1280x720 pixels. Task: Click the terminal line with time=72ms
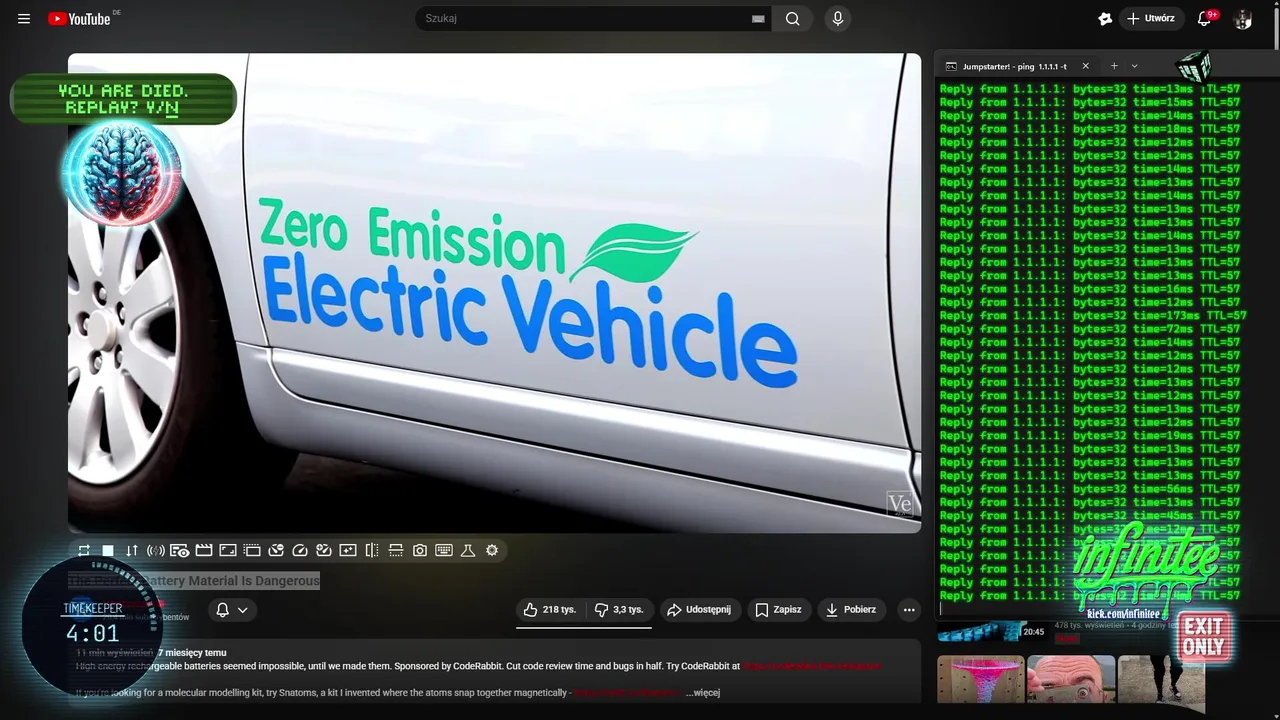(1090, 329)
